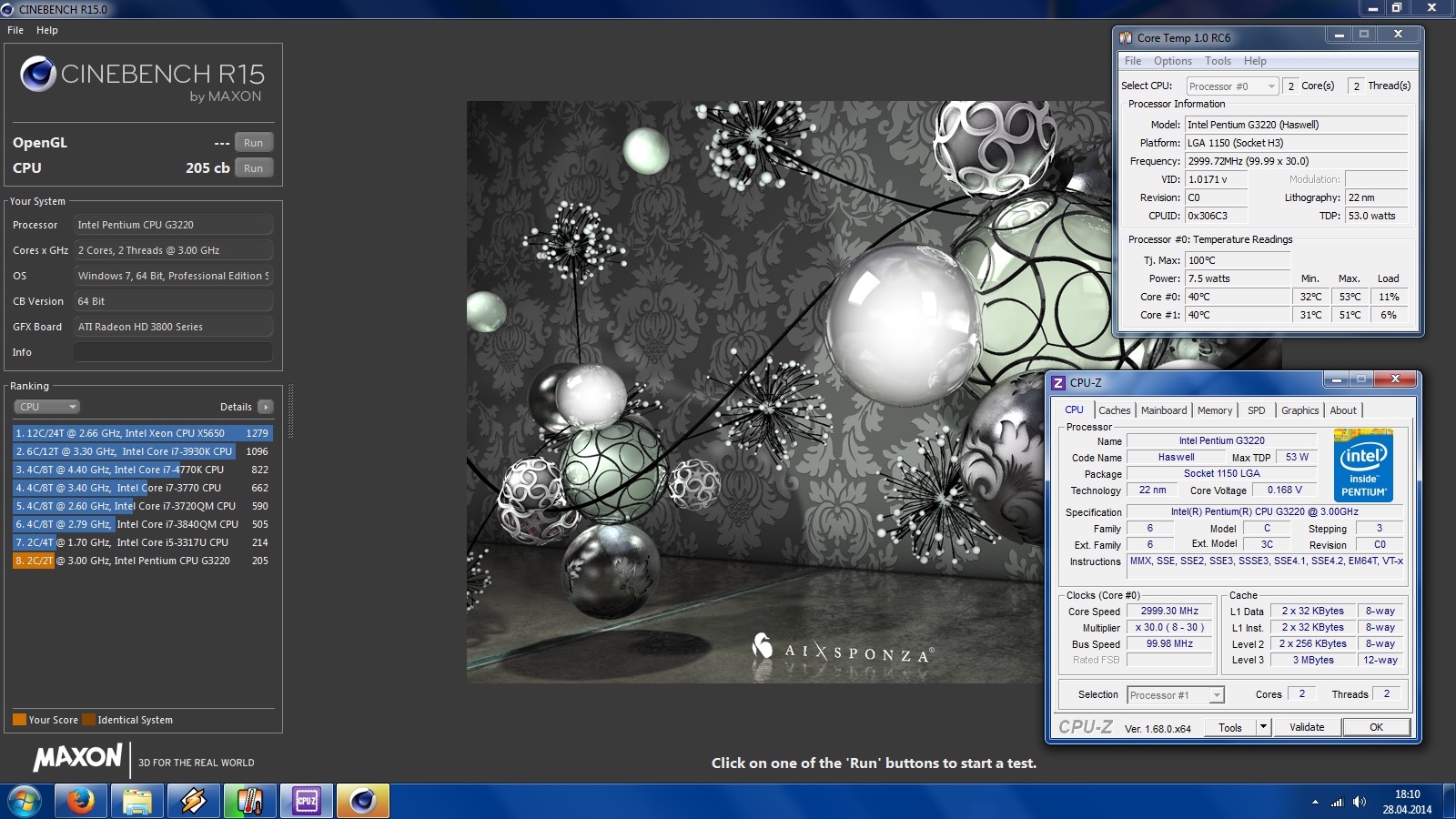
Task: Click the lightning bolt app in taskbar
Action: coord(193,802)
